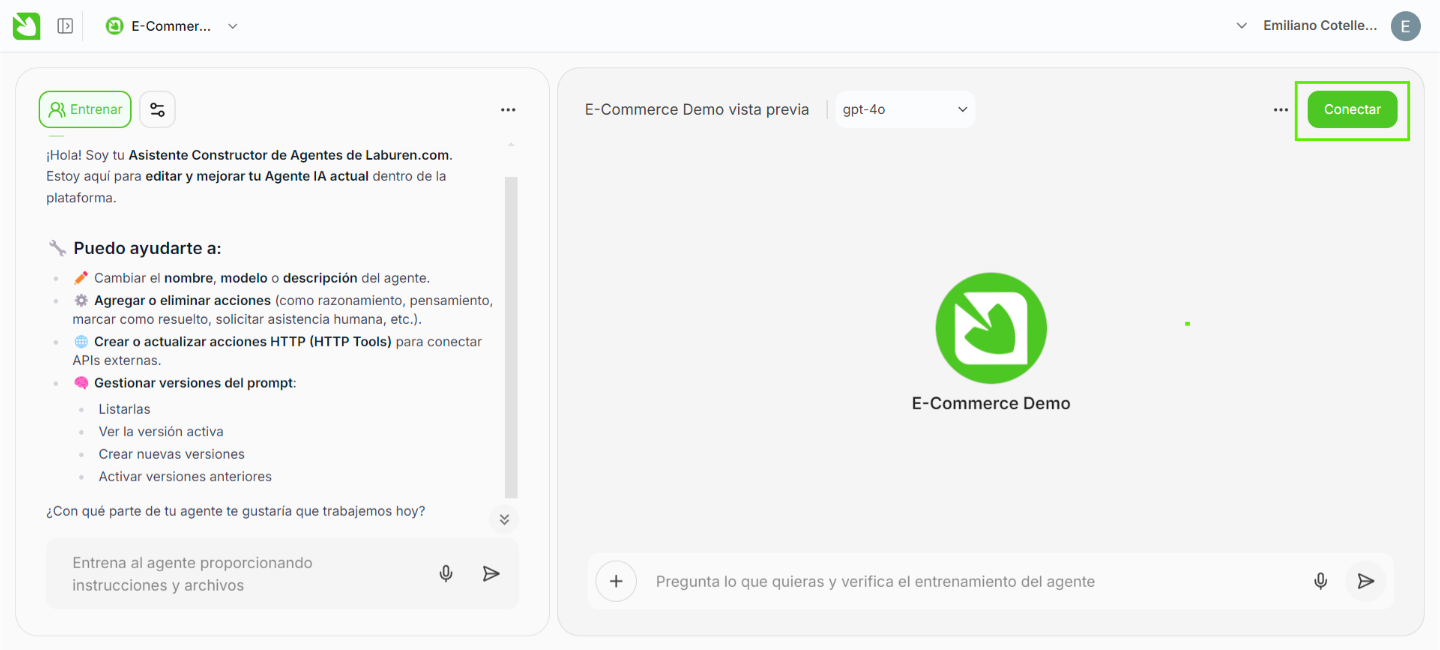Select the Entrenar tab
This screenshot has width=1440, height=650.
tap(85, 110)
